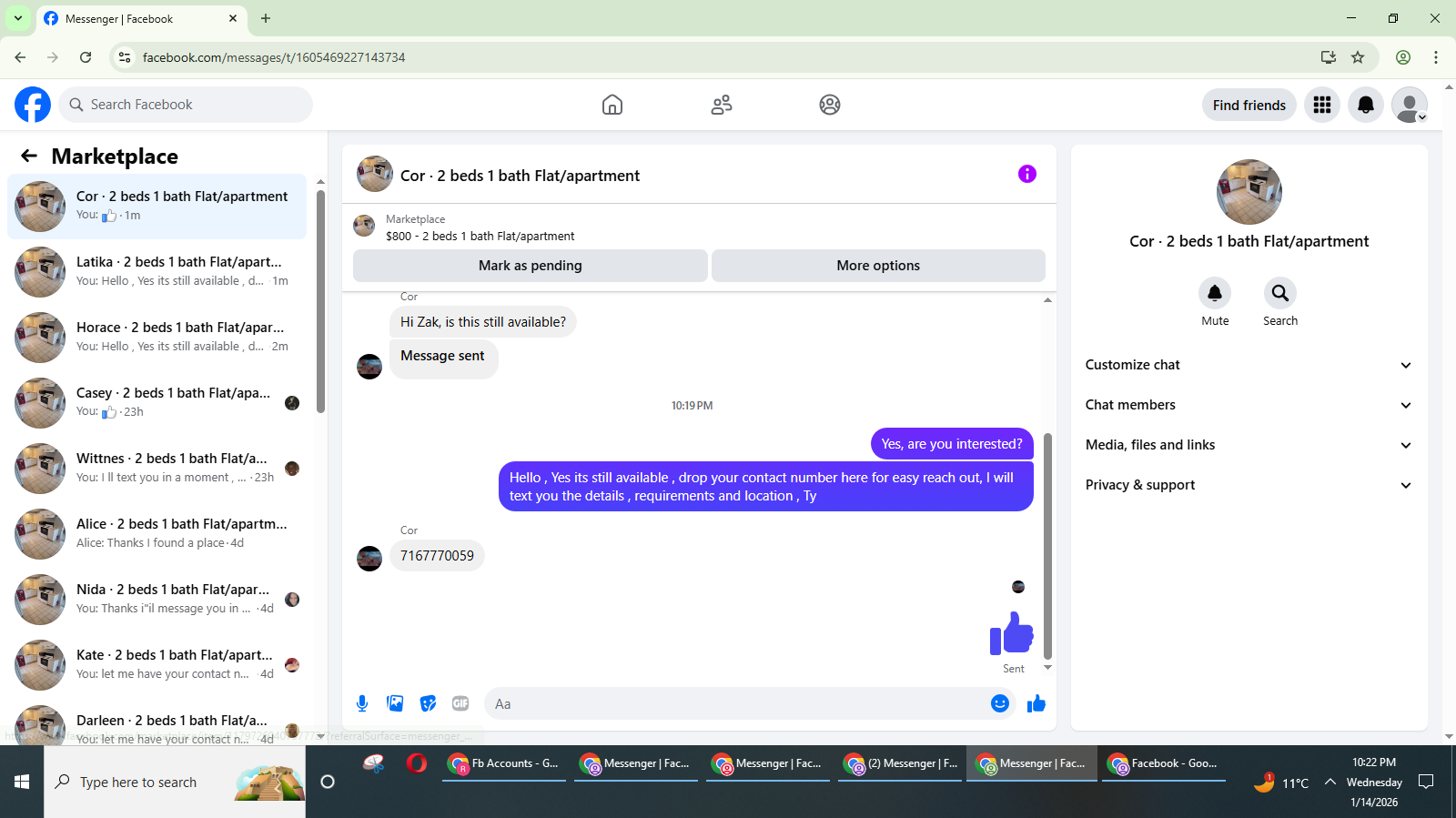Click the chat messages scrollbar

(1047, 546)
